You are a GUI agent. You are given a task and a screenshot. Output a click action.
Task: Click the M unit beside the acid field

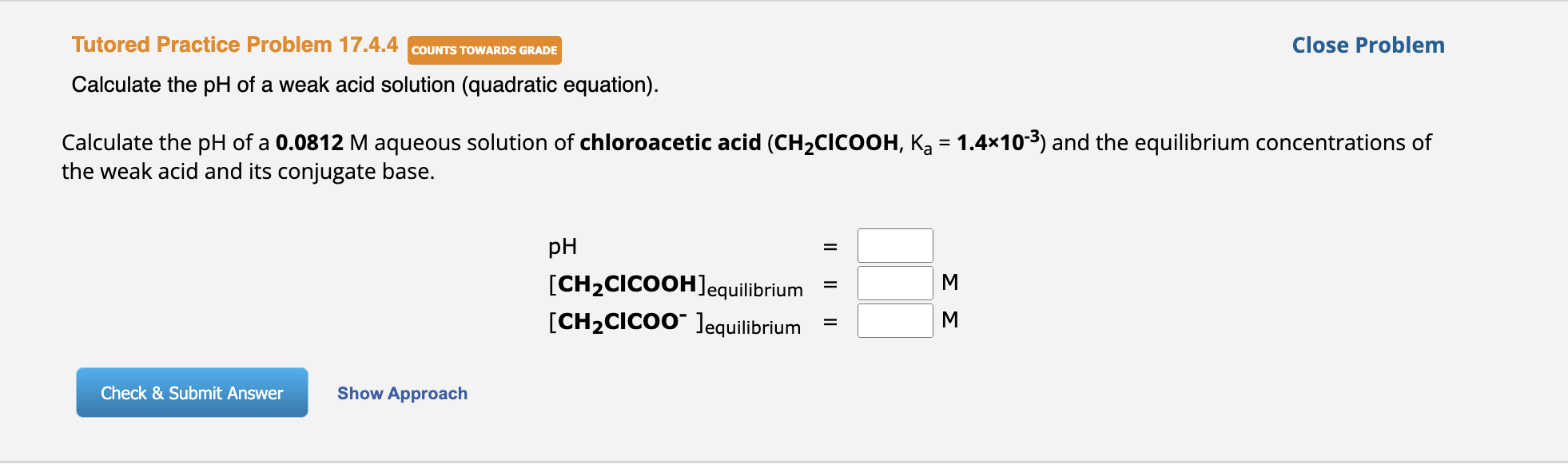(950, 282)
